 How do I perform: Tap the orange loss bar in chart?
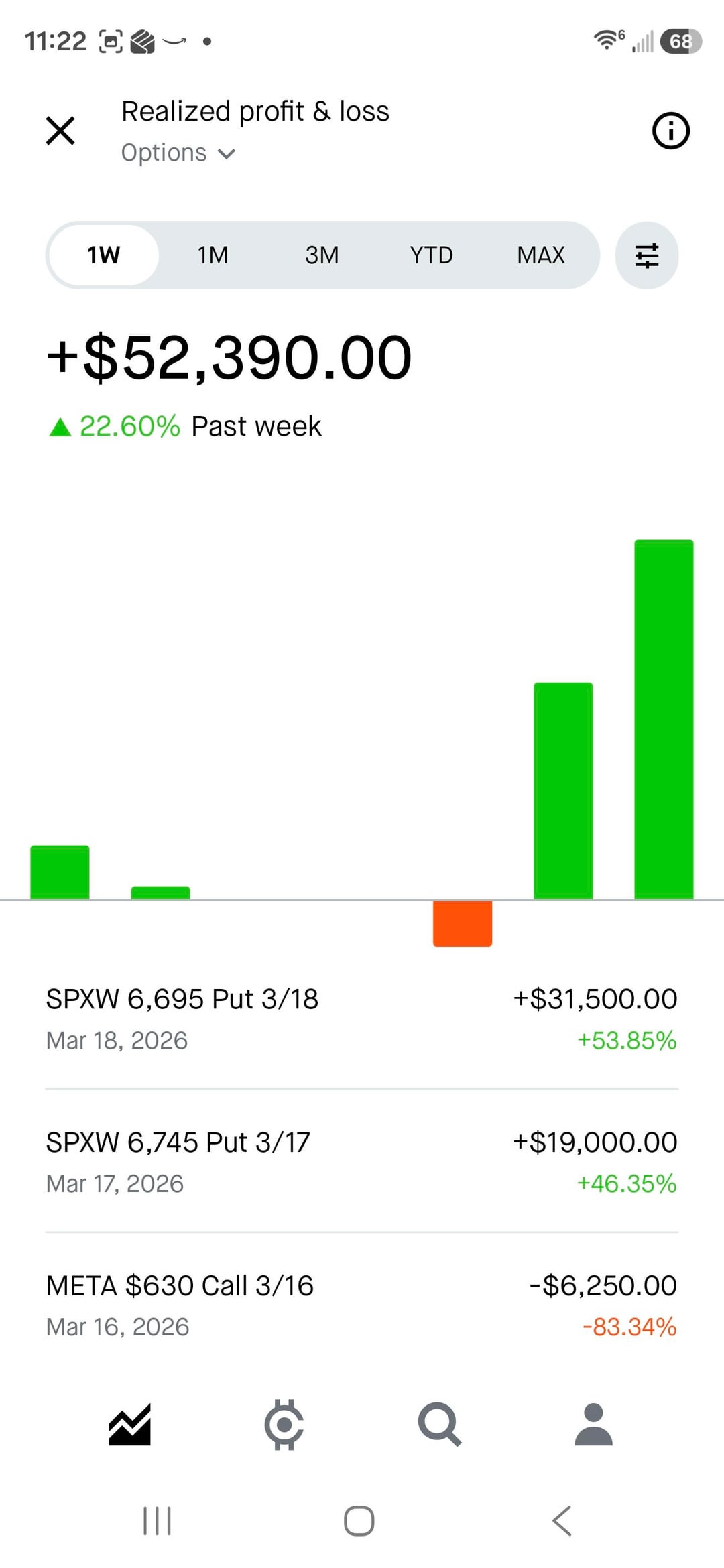coord(463,923)
